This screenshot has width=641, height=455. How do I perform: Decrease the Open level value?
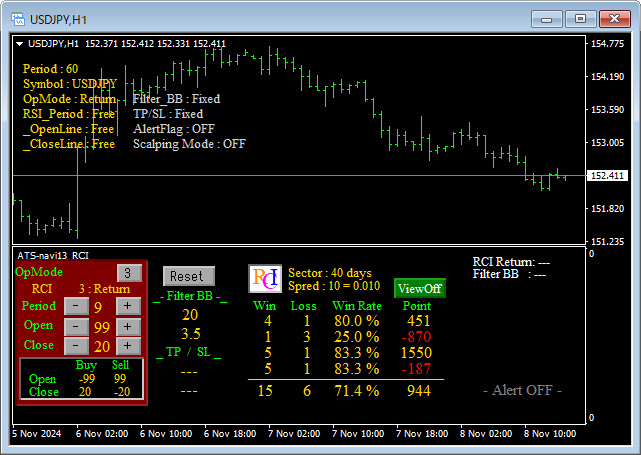click(x=76, y=327)
